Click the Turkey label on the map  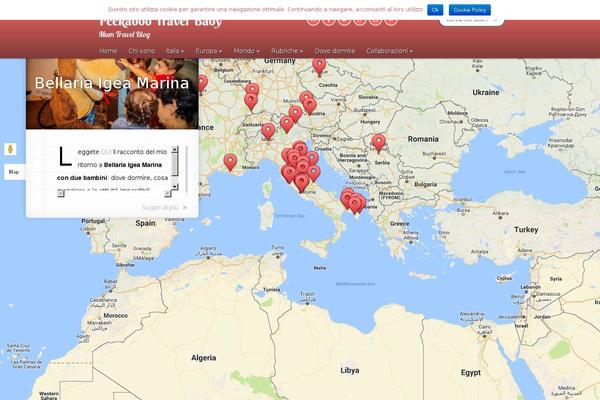[526, 230]
